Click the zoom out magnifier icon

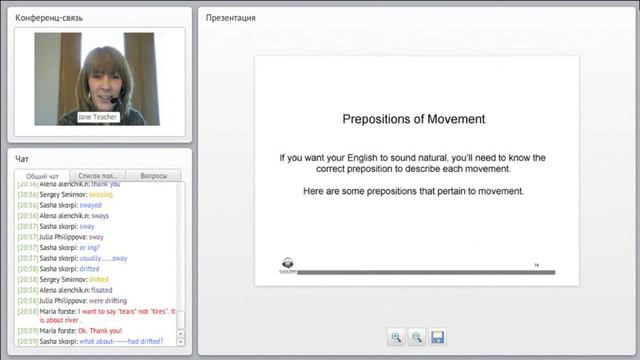tap(416, 337)
